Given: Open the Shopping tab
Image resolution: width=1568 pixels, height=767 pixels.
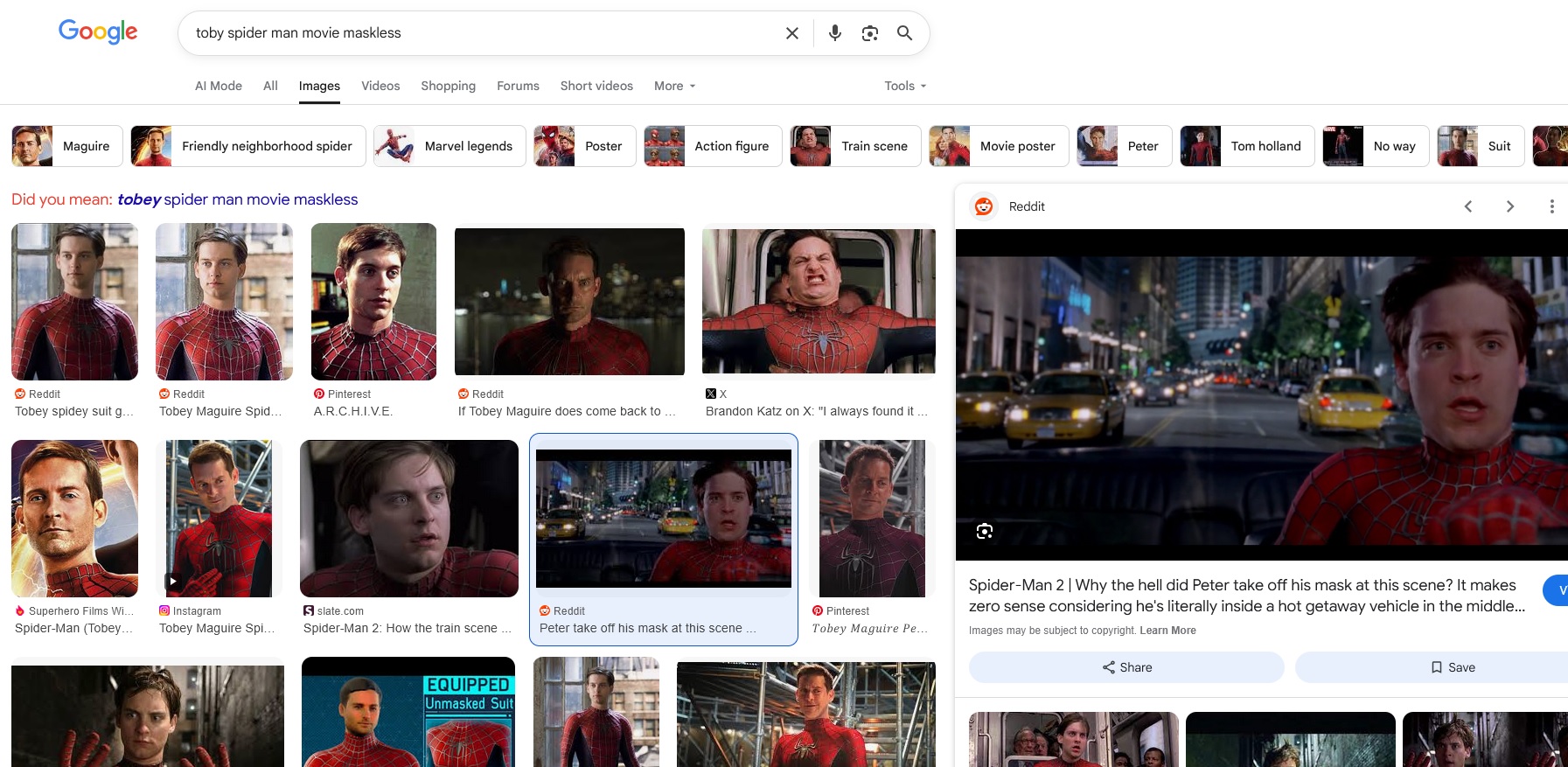Looking at the screenshot, I should (x=449, y=86).
